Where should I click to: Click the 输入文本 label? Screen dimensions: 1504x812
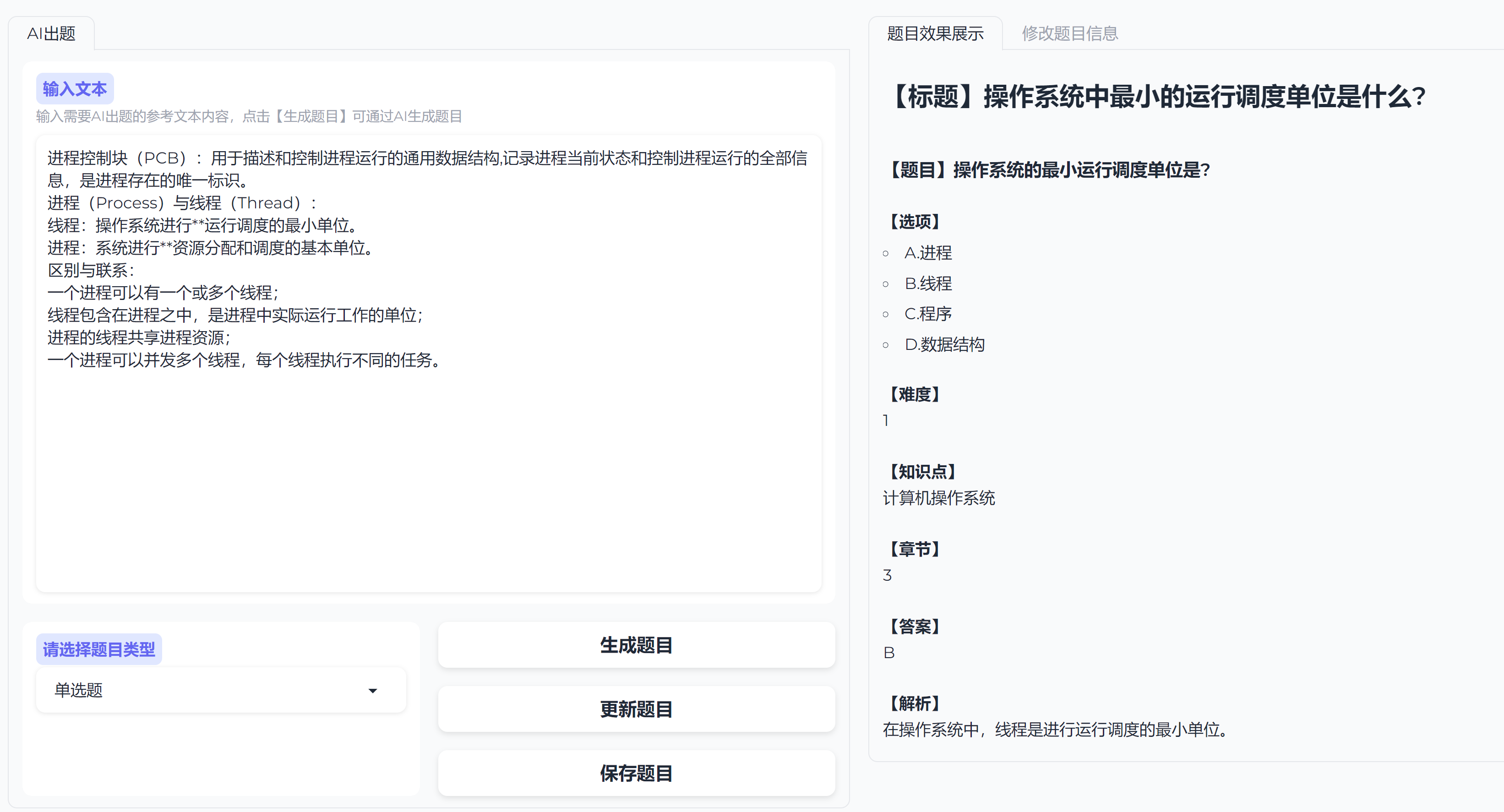coord(75,89)
